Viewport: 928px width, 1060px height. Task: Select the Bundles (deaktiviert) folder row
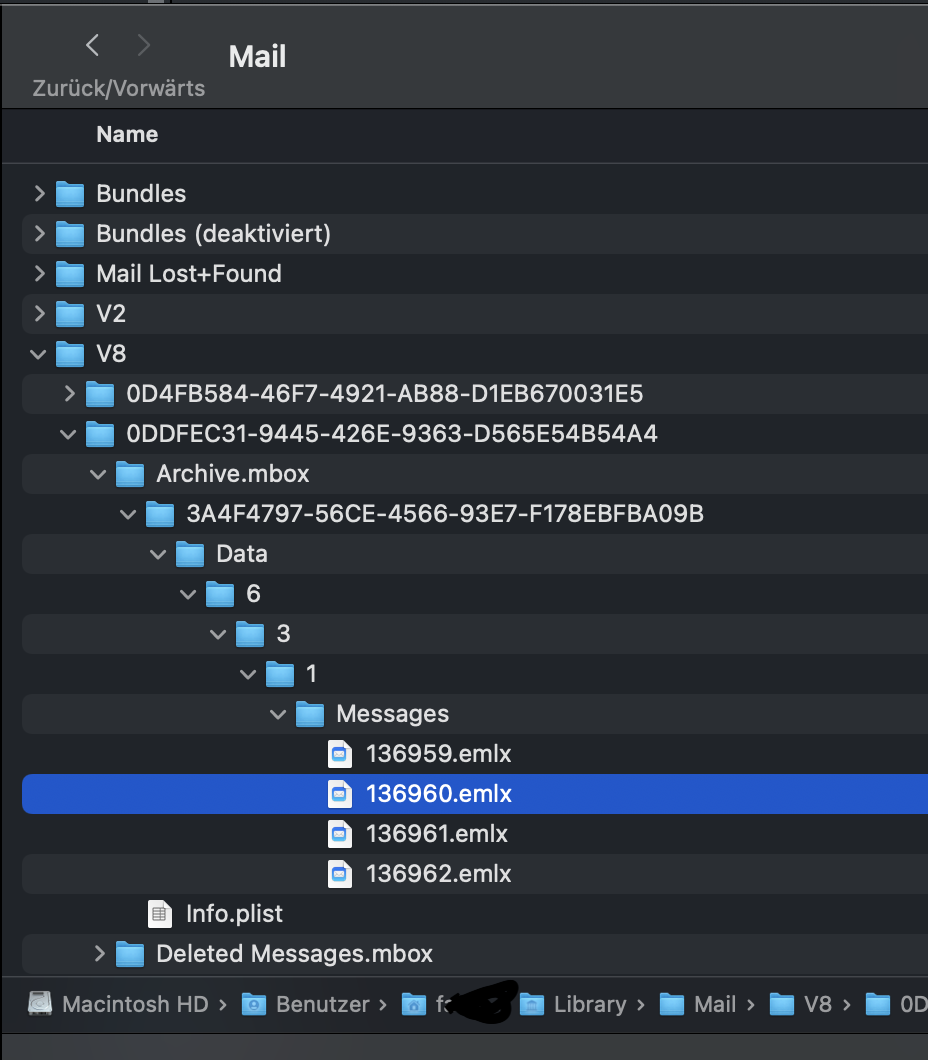213,233
